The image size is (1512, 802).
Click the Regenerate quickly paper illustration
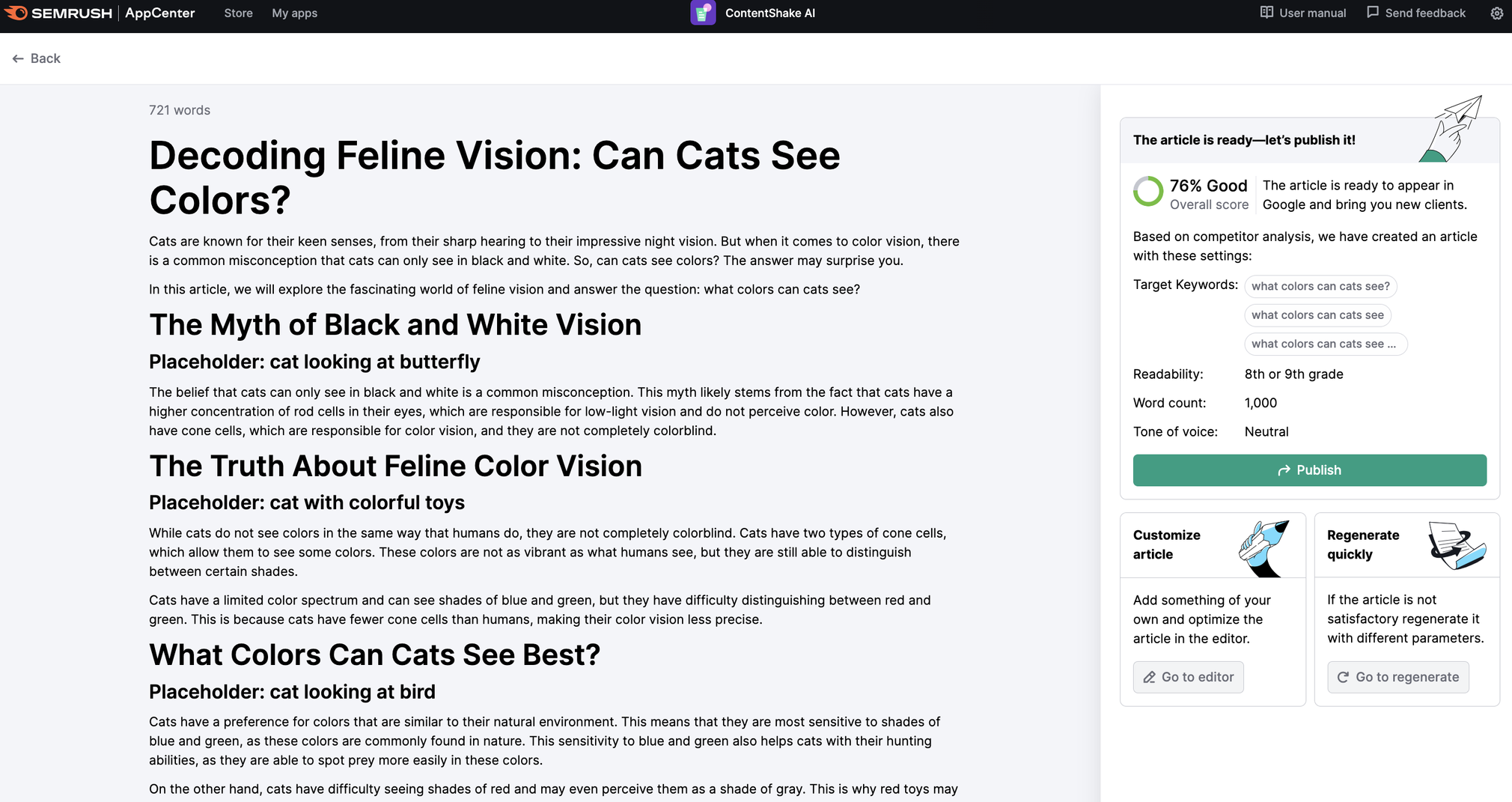pyautogui.click(x=1456, y=546)
